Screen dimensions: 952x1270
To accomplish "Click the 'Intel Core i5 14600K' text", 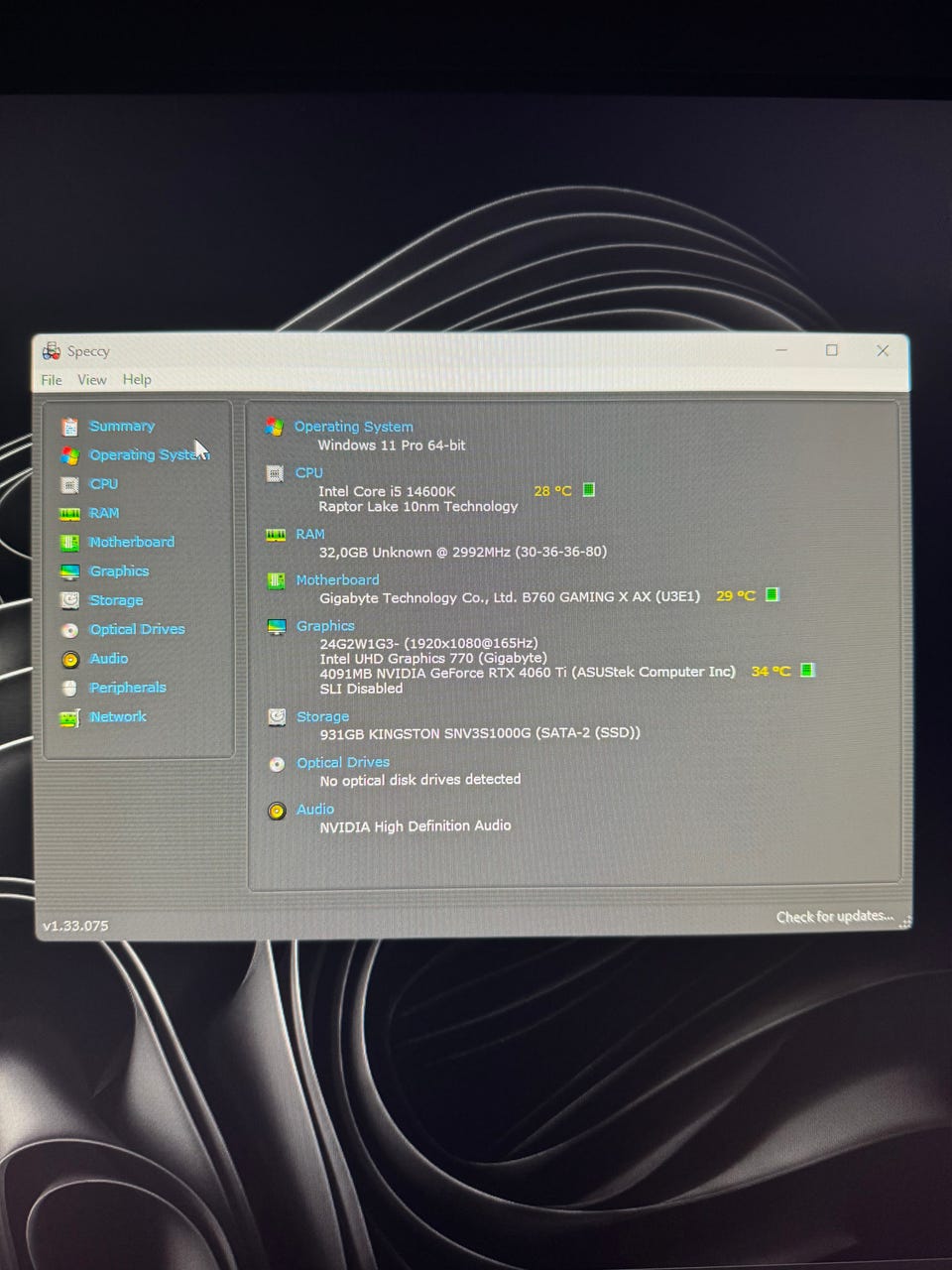I will 387,491.
